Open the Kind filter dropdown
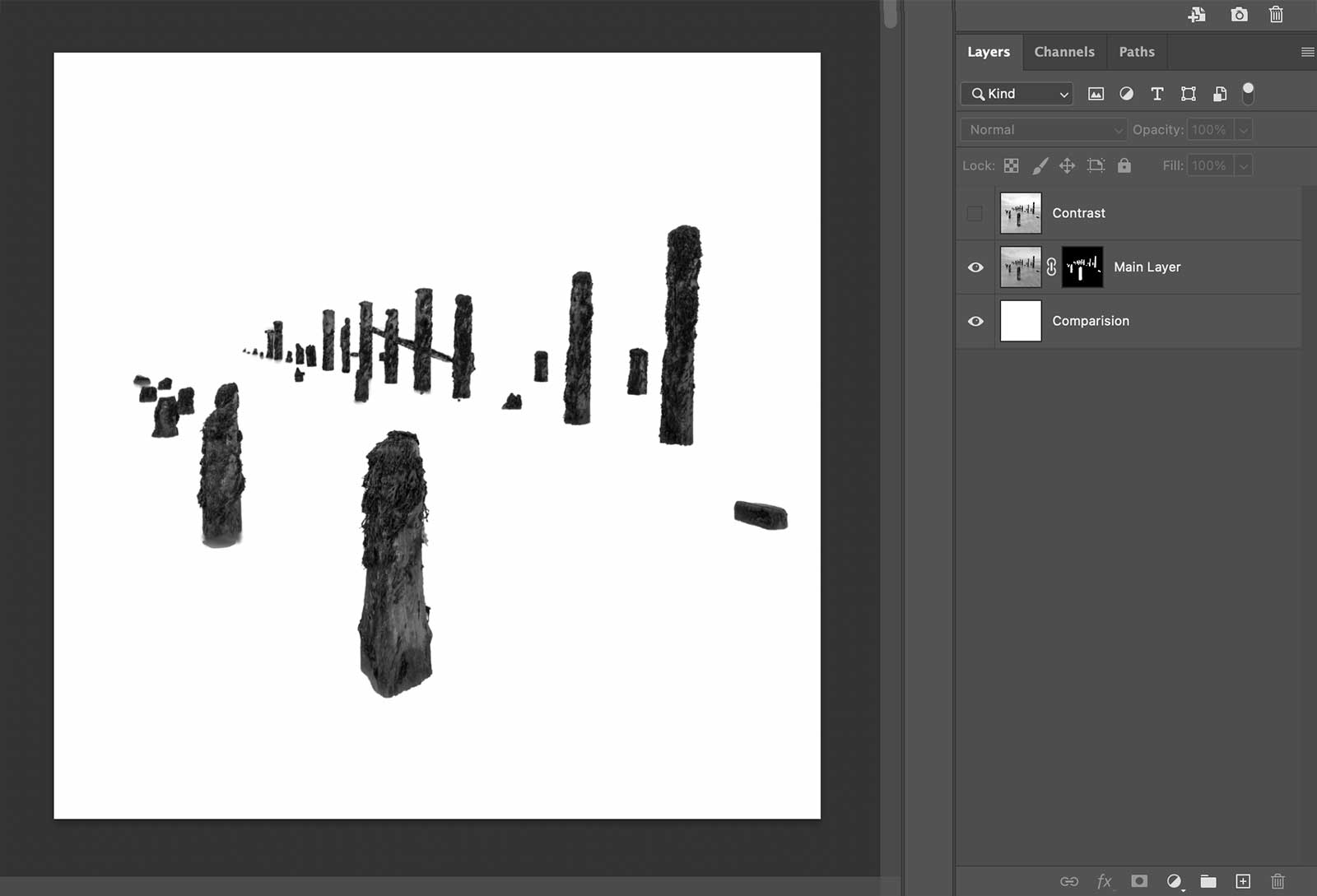This screenshot has width=1317, height=896. pos(1017,94)
